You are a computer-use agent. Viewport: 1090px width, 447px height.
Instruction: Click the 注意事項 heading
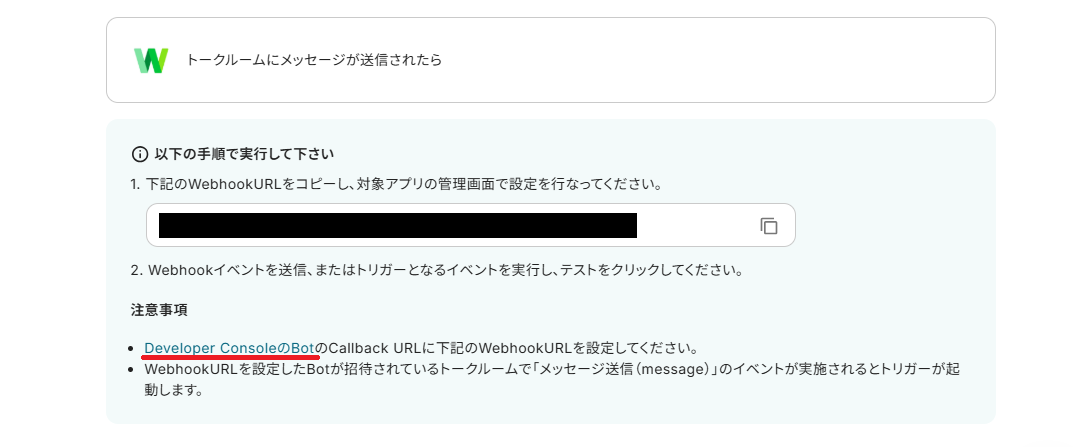158,310
